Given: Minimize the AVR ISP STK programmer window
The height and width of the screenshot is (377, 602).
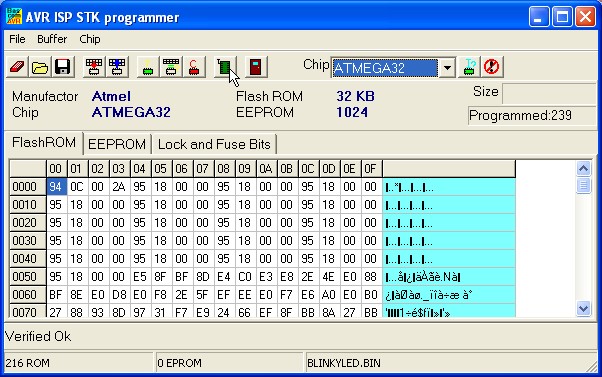Looking at the screenshot, I should [539, 17].
